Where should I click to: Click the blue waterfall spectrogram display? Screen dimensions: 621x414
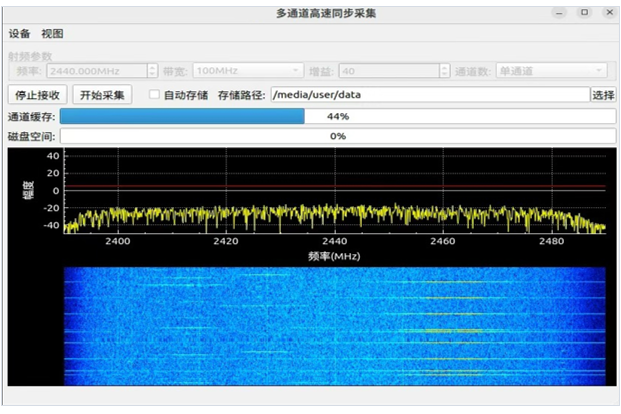tap(335, 325)
